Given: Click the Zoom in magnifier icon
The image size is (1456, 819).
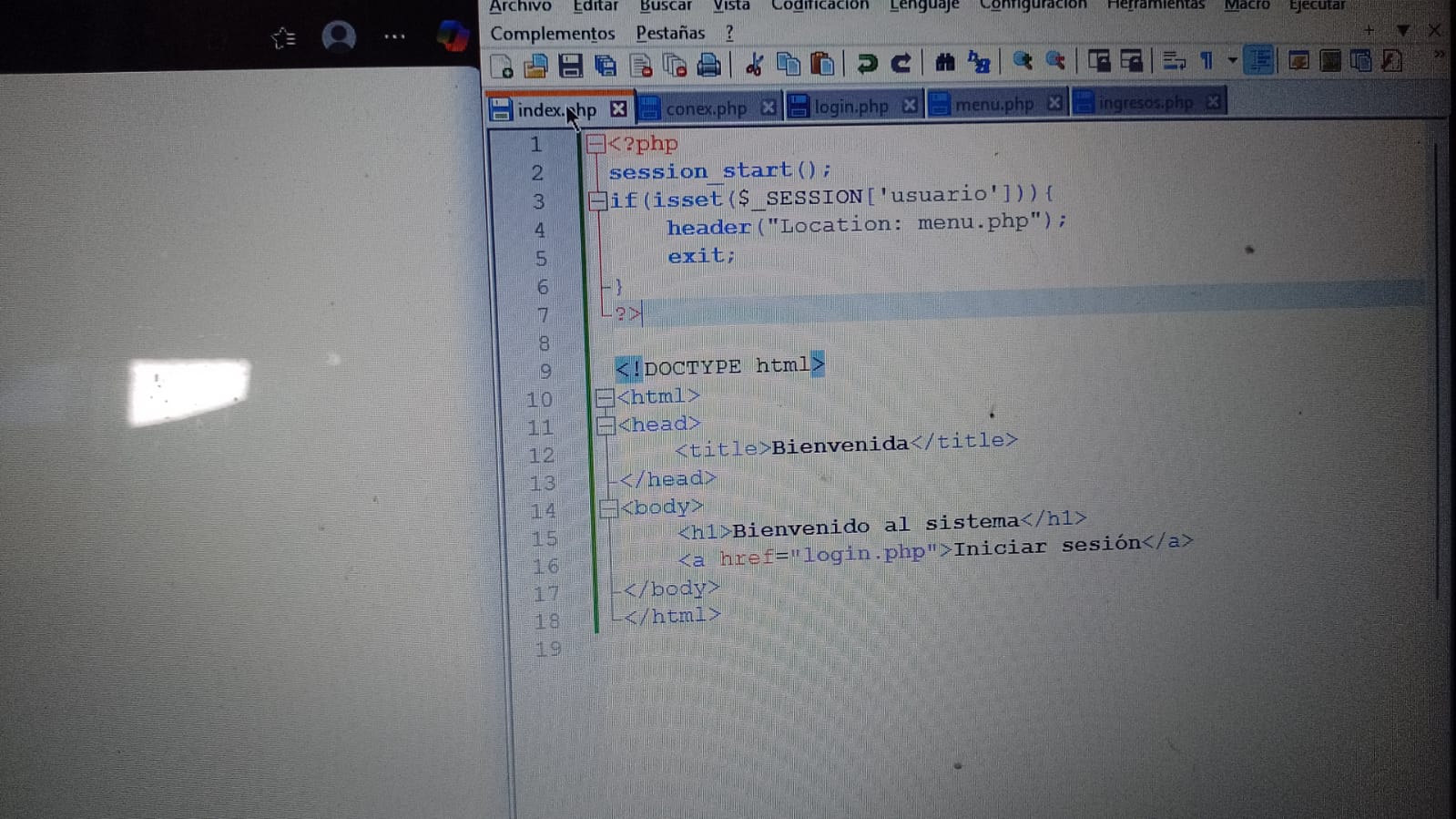Looking at the screenshot, I should point(1022,61).
